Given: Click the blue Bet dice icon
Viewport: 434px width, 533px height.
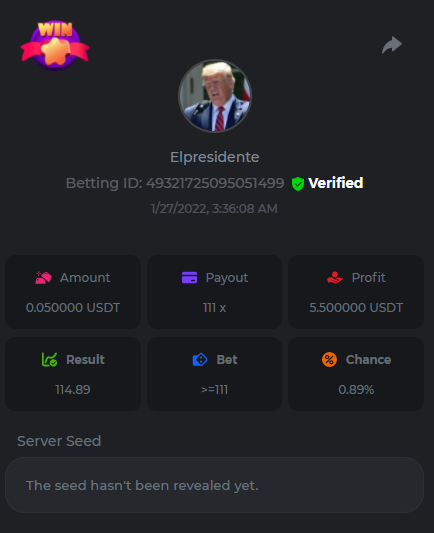Looking at the screenshot, I should pos(200,360).
